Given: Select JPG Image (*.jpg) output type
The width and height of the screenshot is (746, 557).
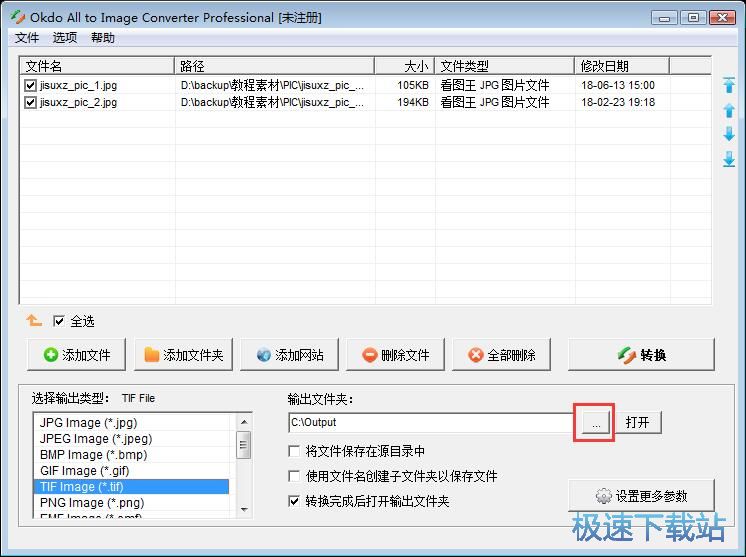Looking at the screenshot, I should (x=131, y=422).
